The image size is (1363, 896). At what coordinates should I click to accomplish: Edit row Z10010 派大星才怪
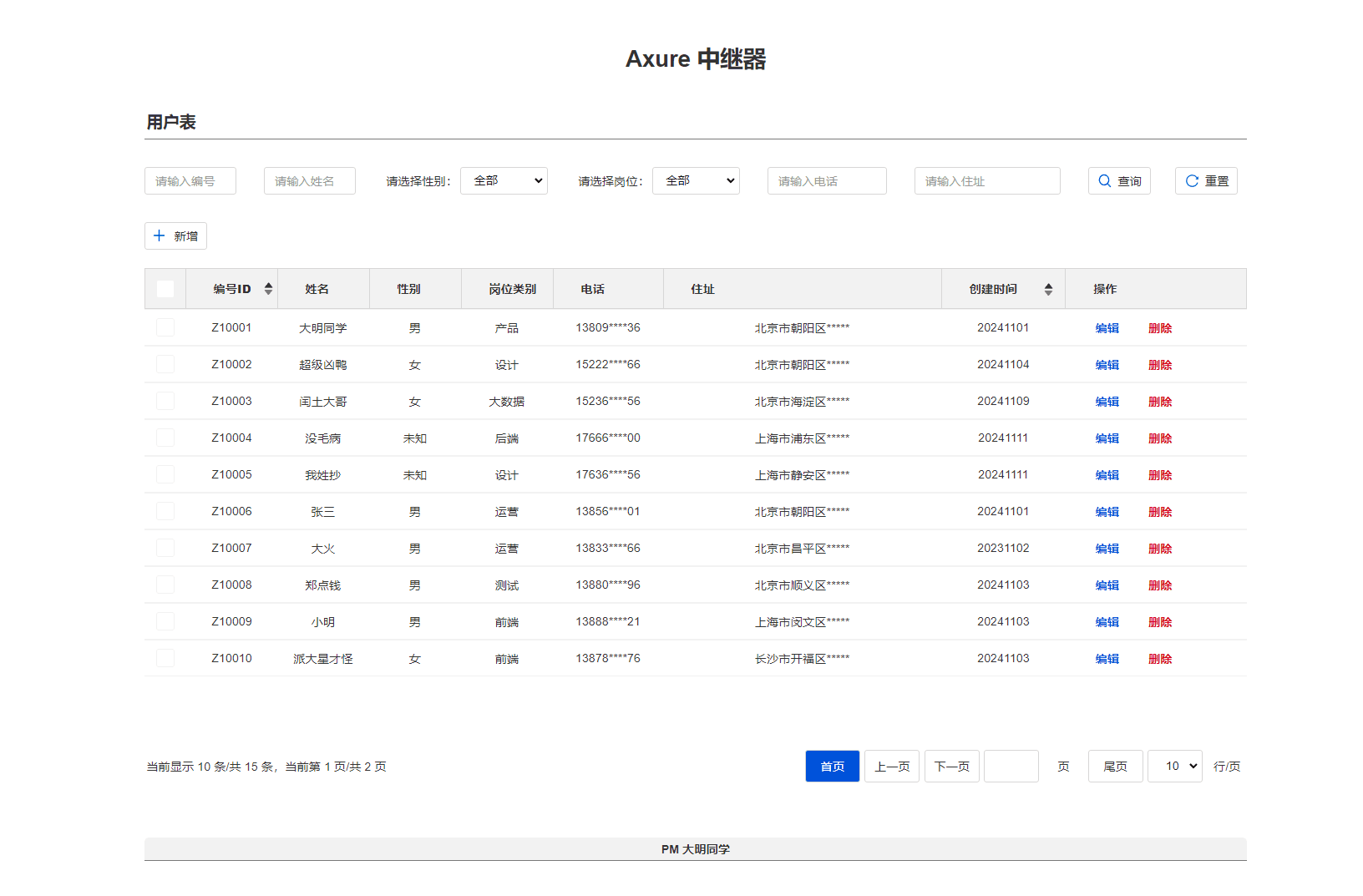[x=1107, y=659]
